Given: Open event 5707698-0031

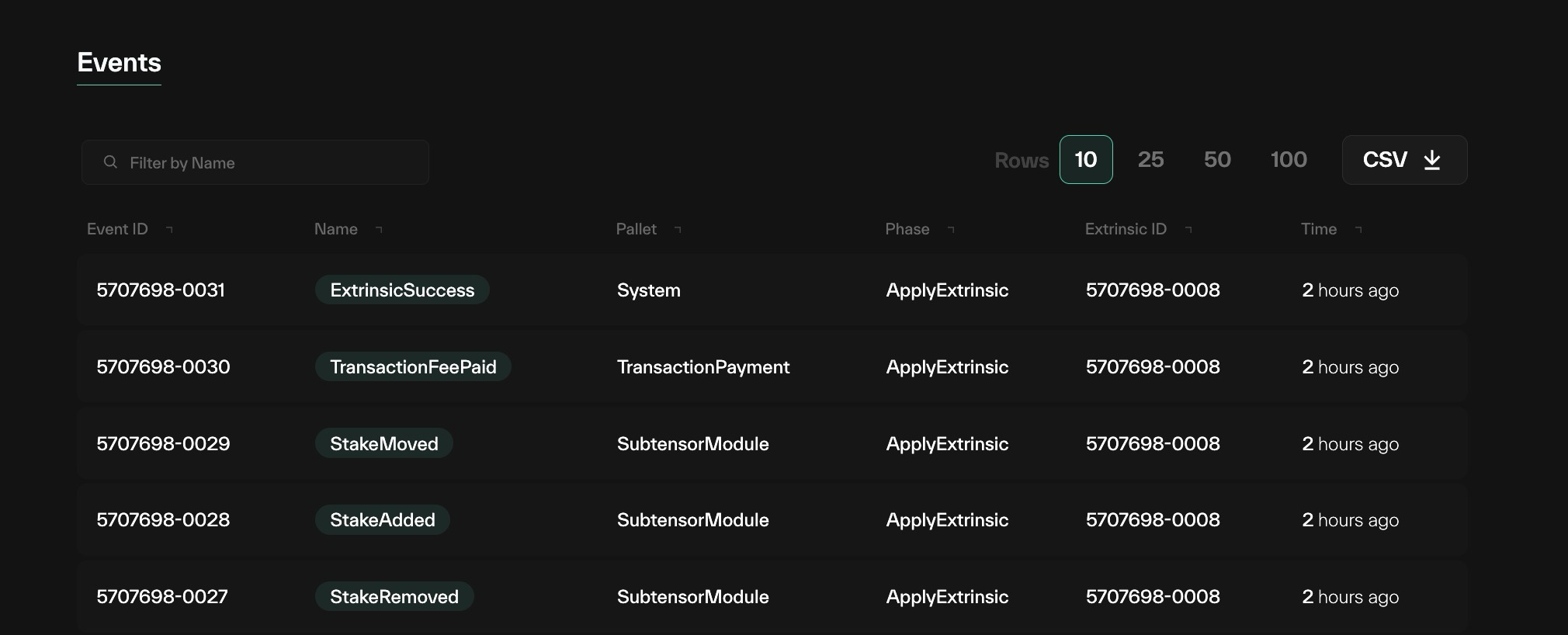Looking at the screenshot, I should click(x=161, y=290).
